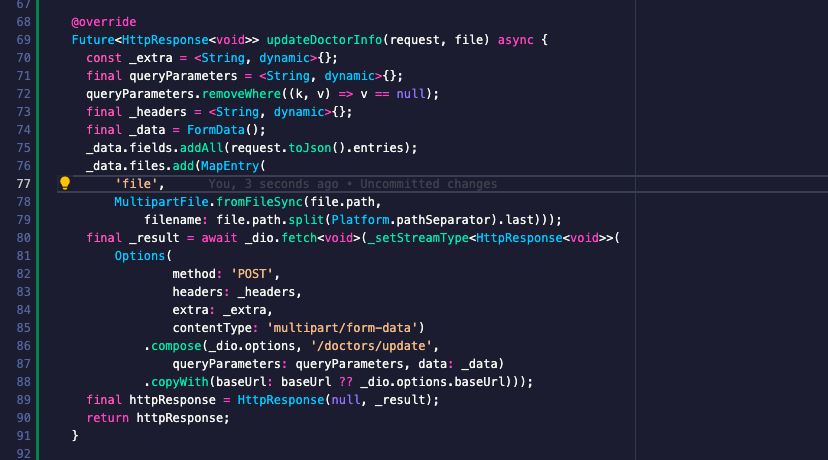Click _headers declaration on line 73
This screenshot has height=460, width=828.
[158, 112]
